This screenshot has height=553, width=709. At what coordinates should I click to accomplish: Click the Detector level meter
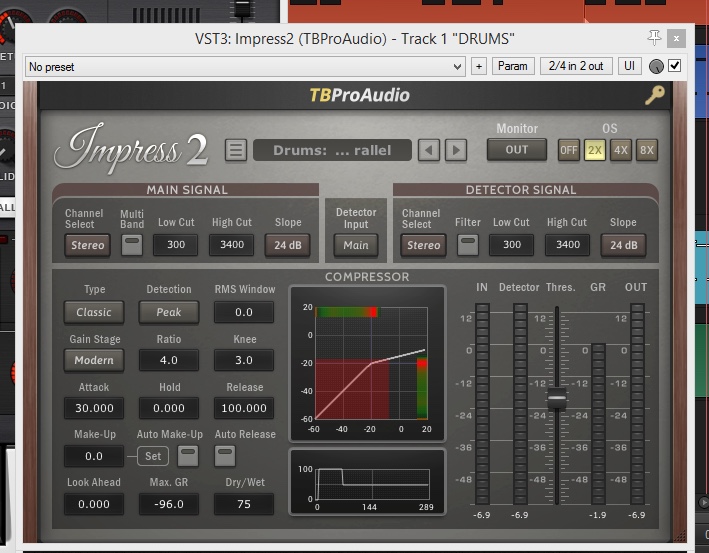pyautogui.click(x=520, y=404)
